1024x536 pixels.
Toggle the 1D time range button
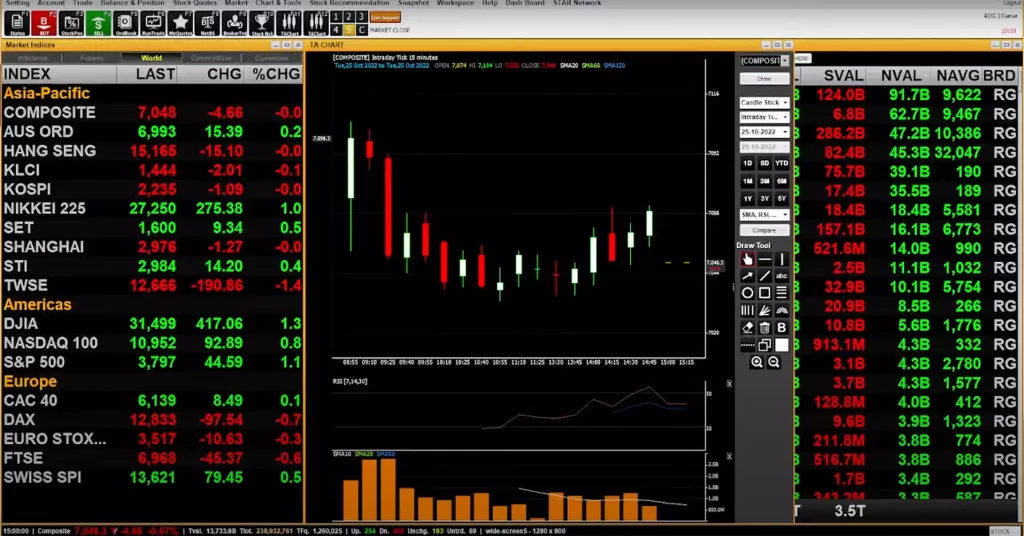click(x=747, y=163)
